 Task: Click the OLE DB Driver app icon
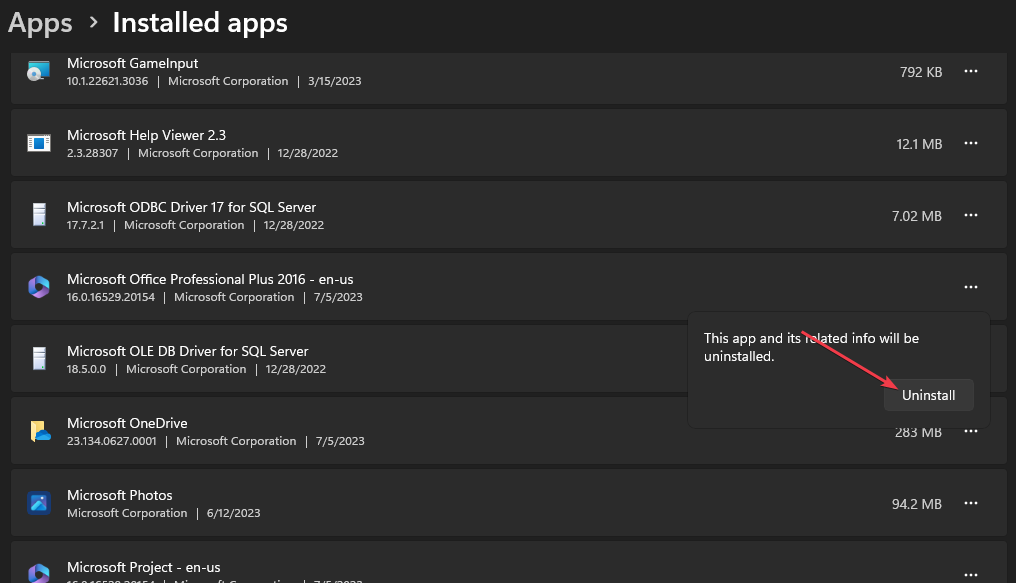tap(39, 359)
